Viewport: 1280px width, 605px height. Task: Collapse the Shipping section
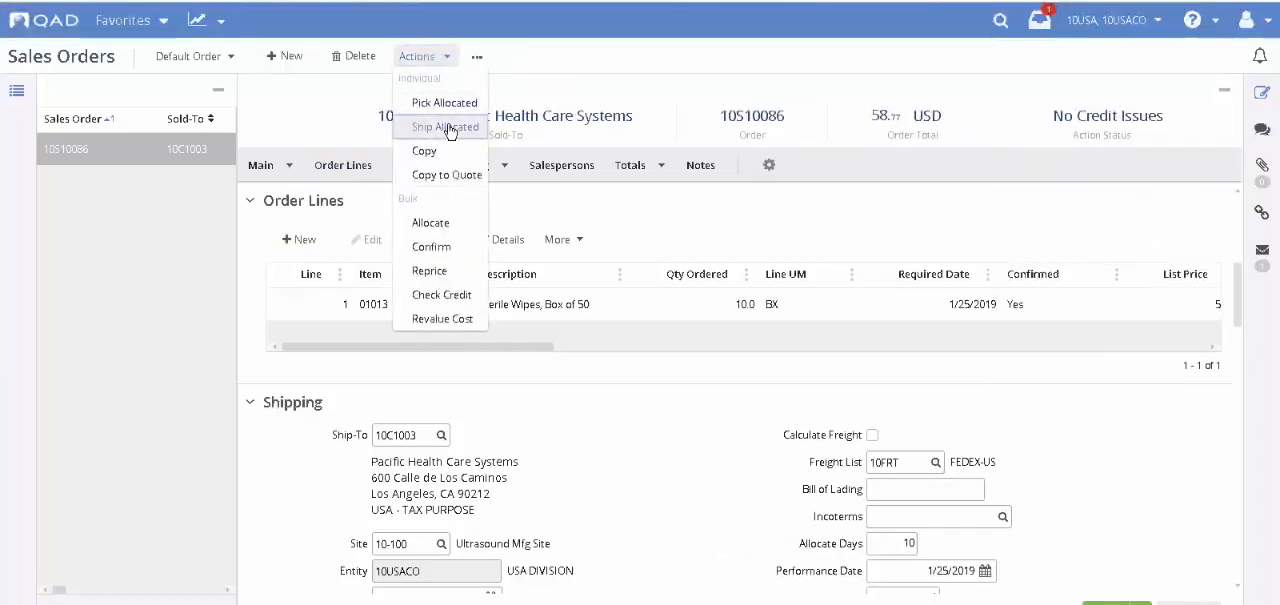point(250,402)
